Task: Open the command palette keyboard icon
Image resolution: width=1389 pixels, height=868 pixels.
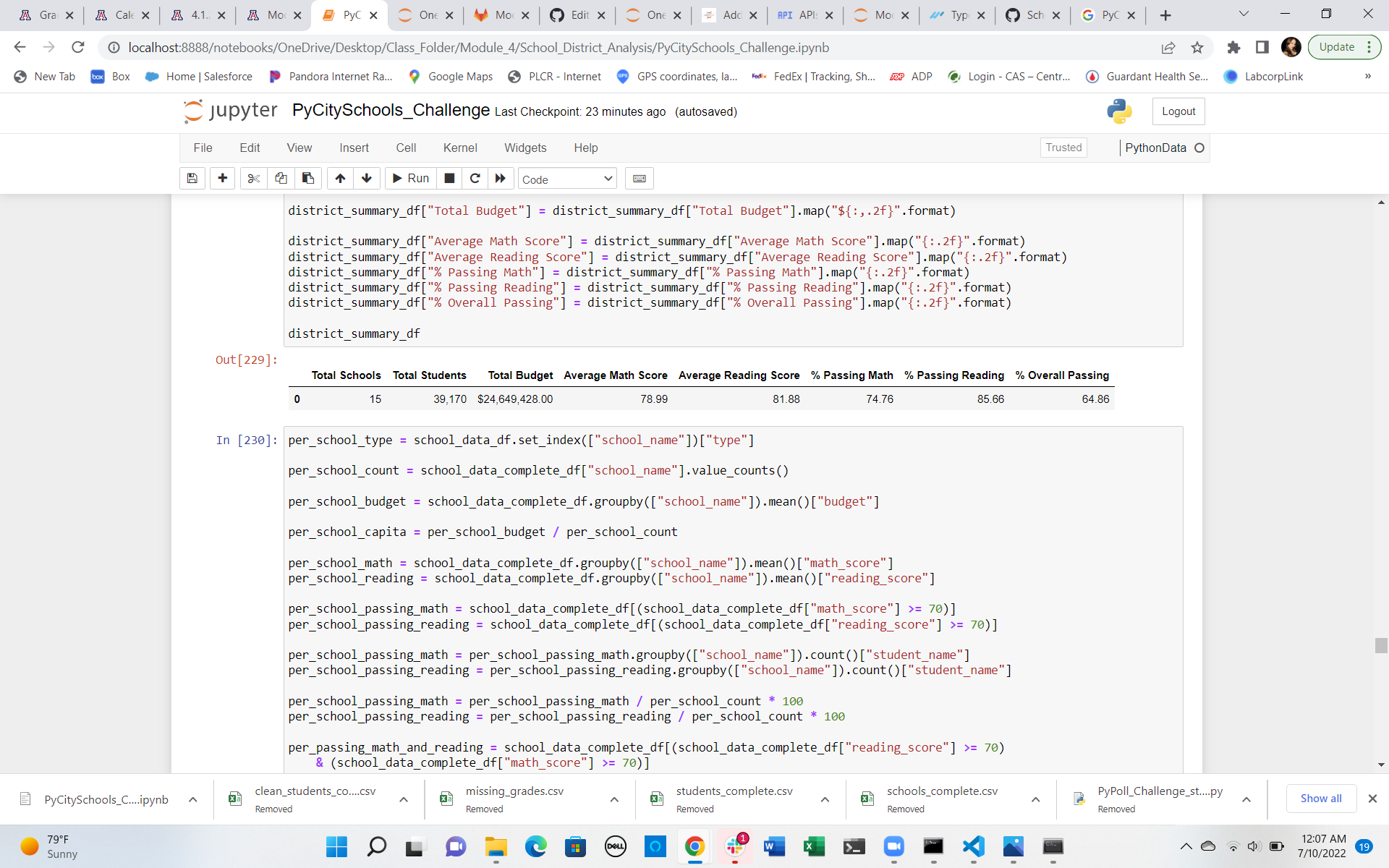Action: click(x=639, y=179)
